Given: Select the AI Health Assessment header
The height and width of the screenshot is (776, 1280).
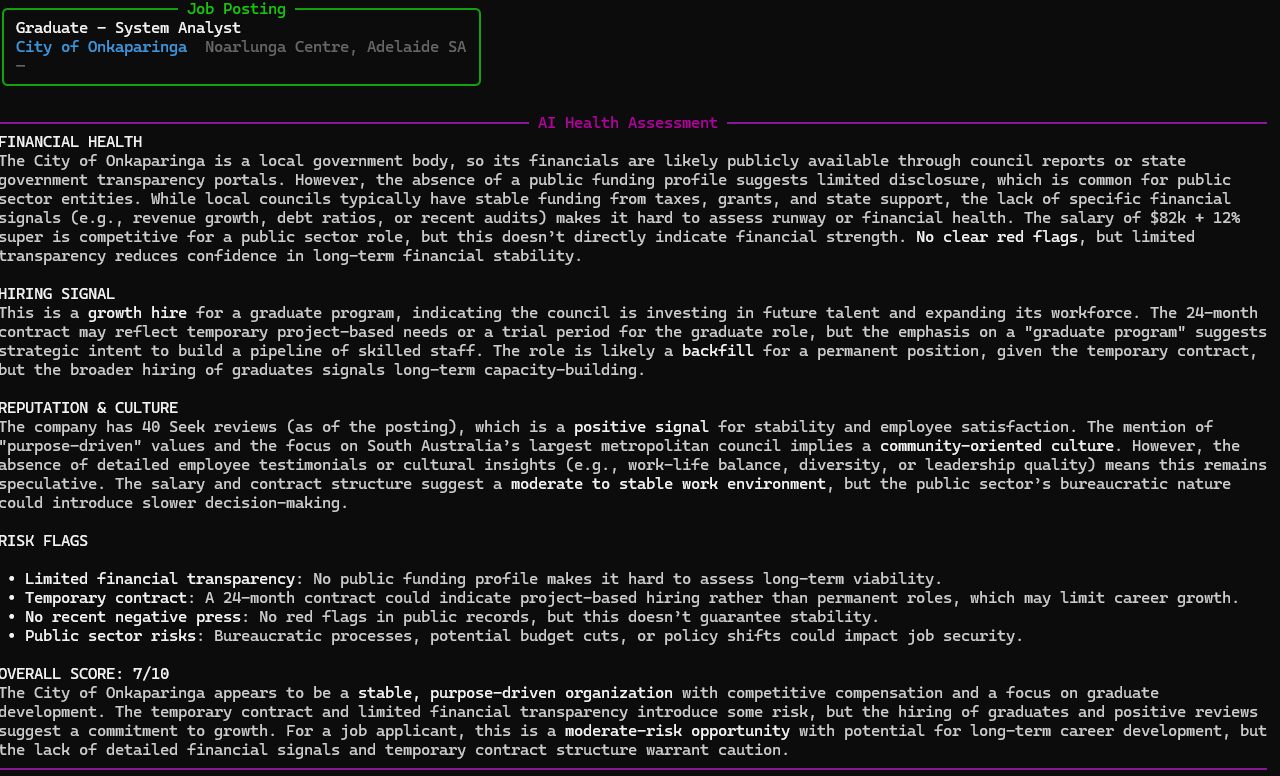Looking at the screenshot, I should pos(628,122).
